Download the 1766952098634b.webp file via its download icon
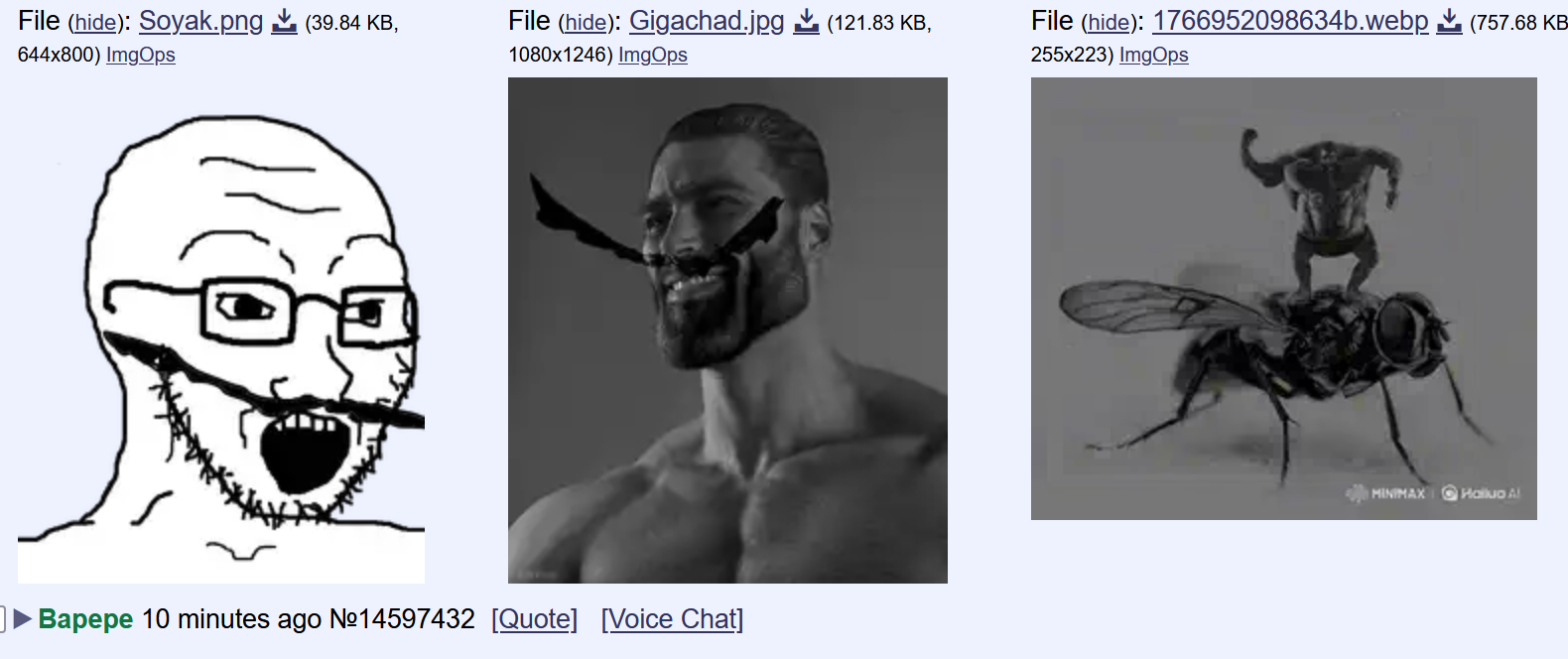The width and height of the screenshot is (1568, 659). click(x=1450, y=21)
